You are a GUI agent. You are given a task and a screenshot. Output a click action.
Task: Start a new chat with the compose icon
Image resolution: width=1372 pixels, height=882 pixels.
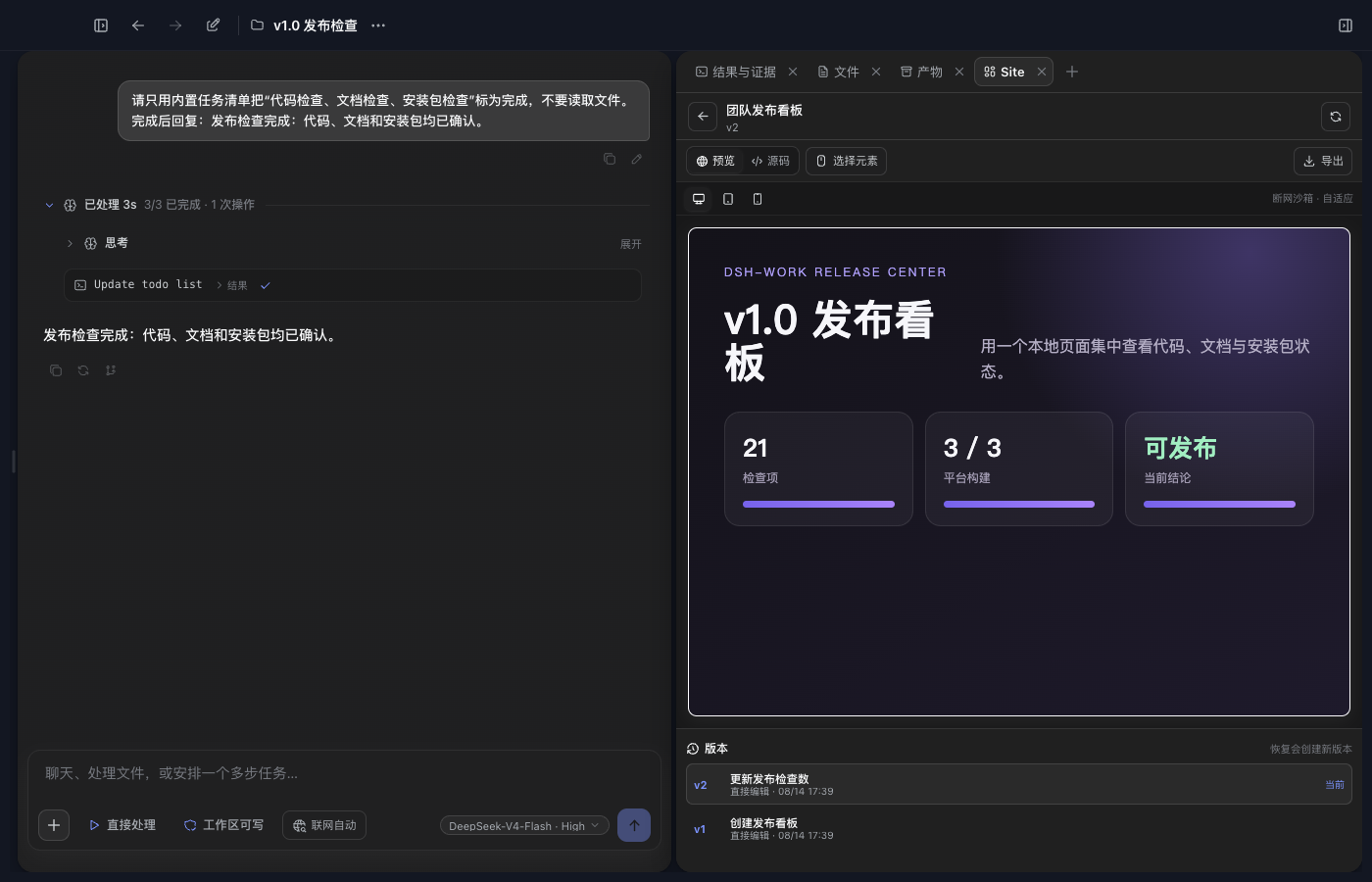click(x=213, y=25)
